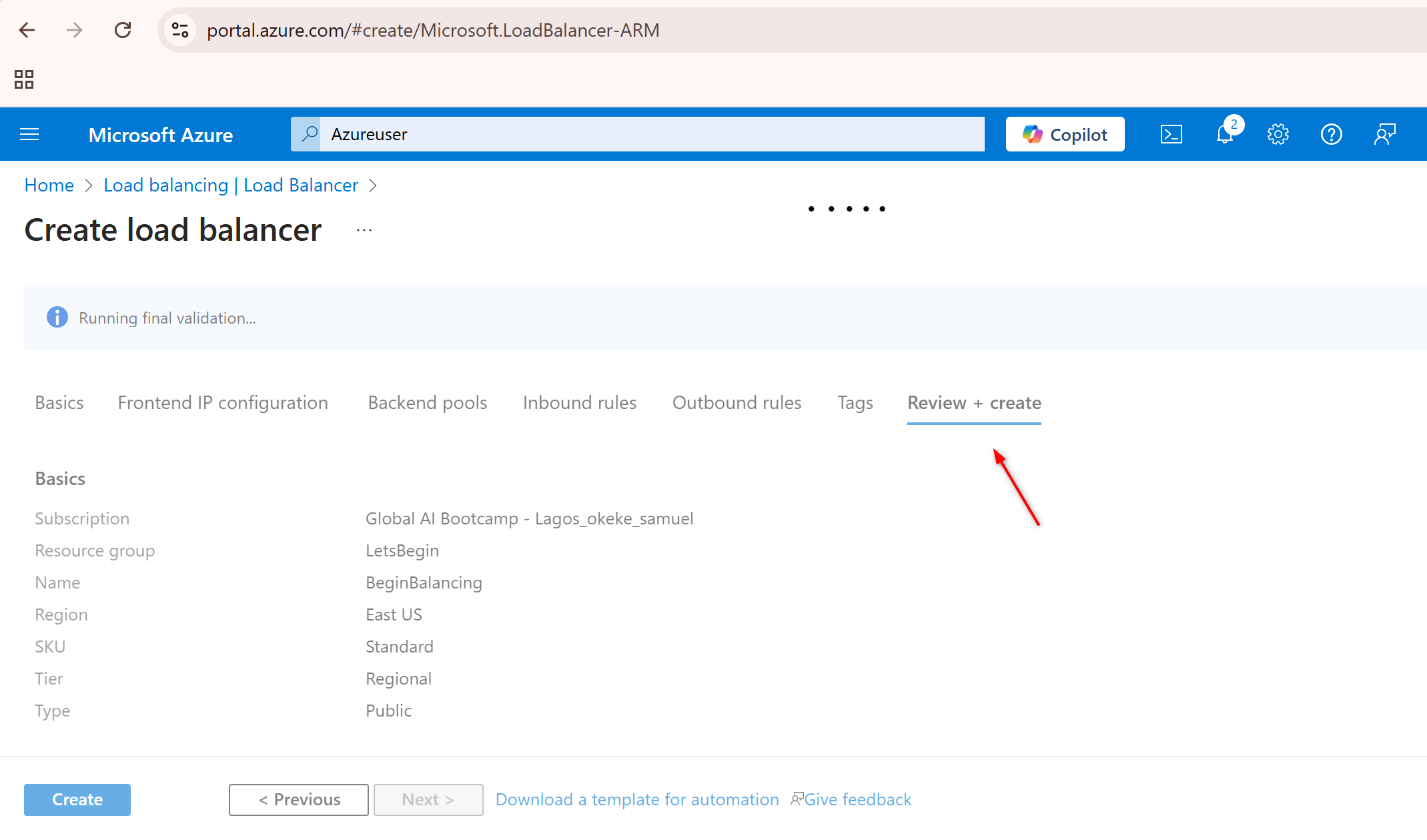
Task: Select the Outbound rules tab
Action: point(737,403)
